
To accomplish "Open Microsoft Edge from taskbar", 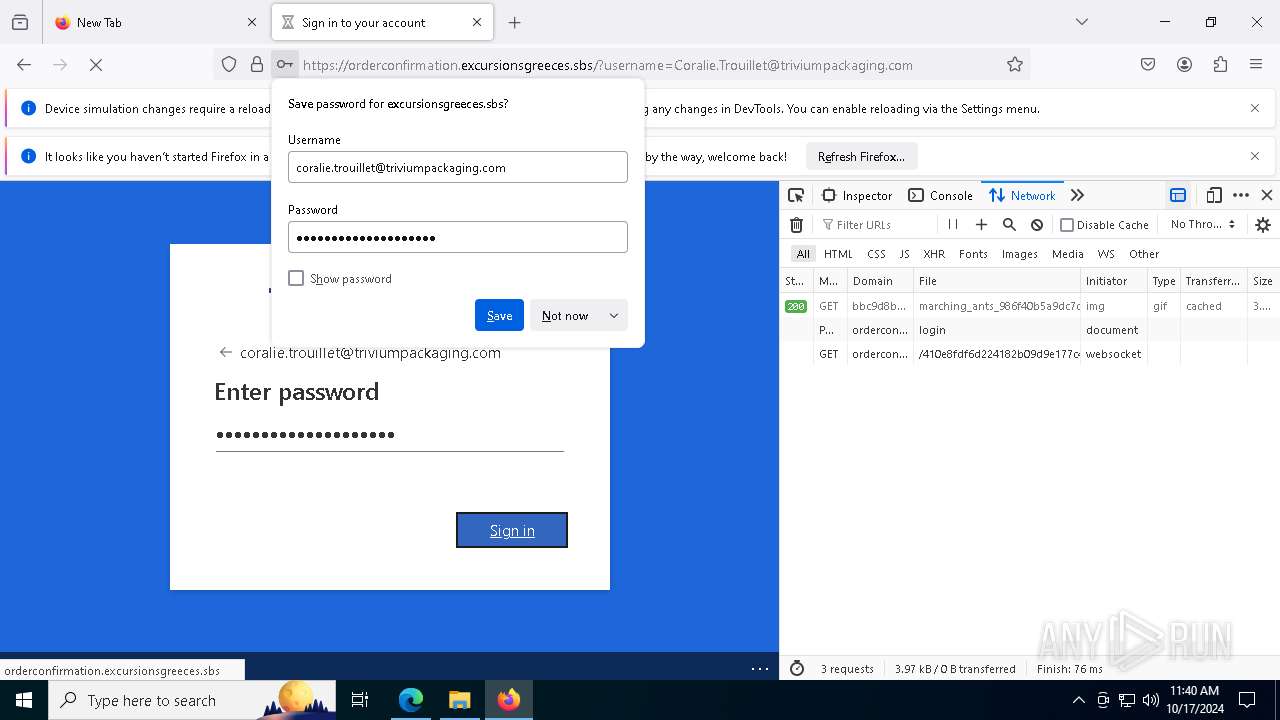I will 411,700.
